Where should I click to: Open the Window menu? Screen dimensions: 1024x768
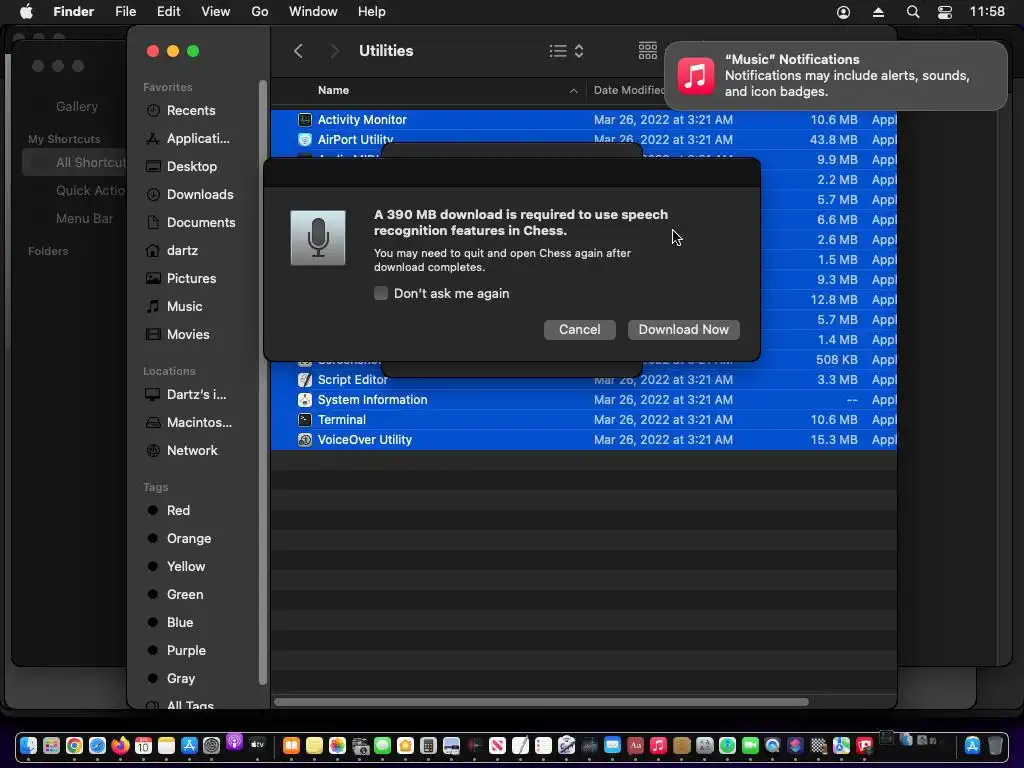[x=313, y=12]
